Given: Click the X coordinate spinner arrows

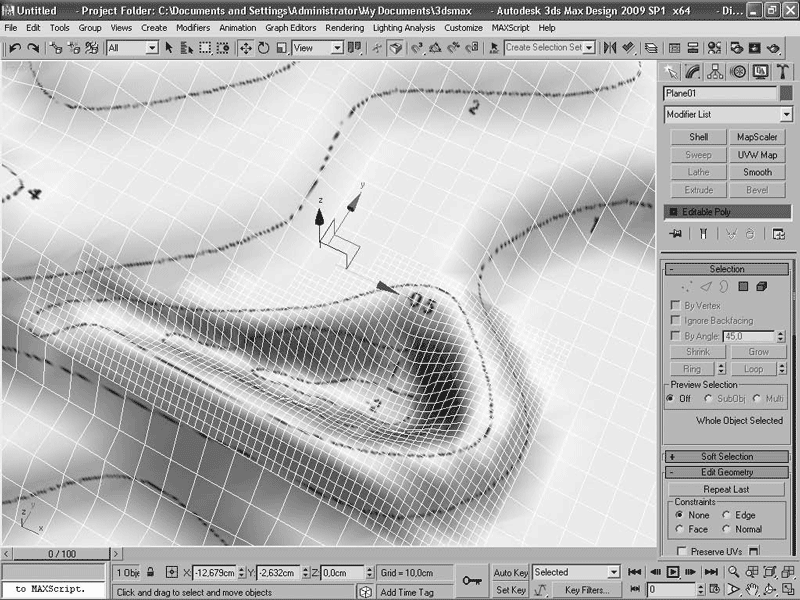Looking at the screenshot, I should [x=241, y=573].
